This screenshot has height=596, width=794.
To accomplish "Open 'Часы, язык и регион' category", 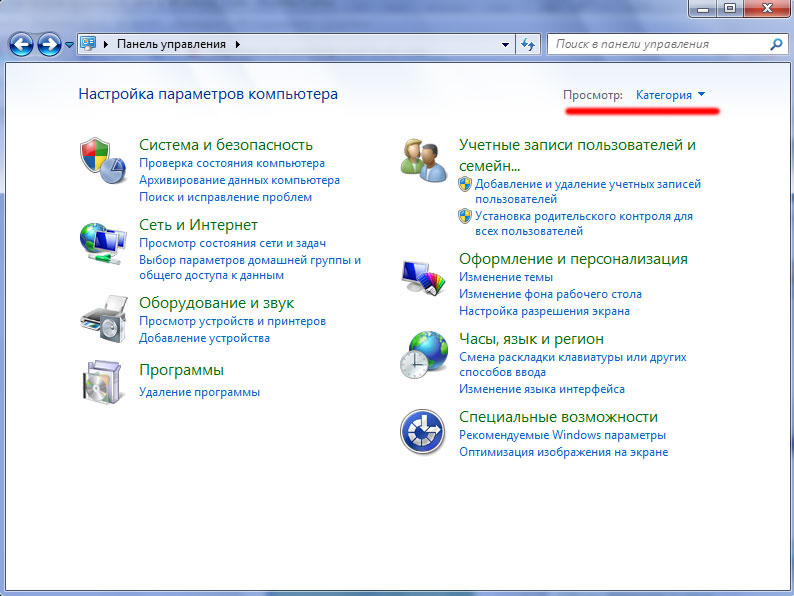I will [x=531, y=339].
